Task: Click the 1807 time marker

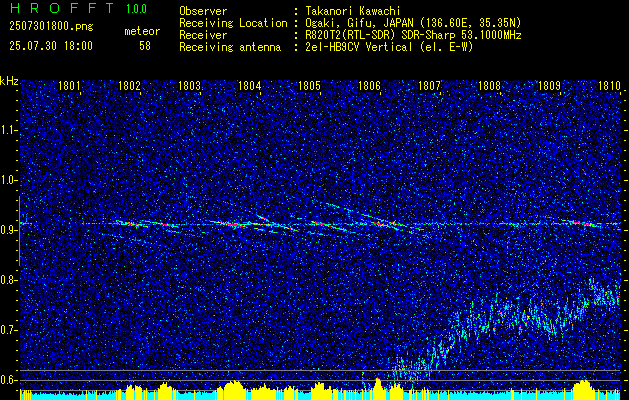Action: (x=429, y=86)
